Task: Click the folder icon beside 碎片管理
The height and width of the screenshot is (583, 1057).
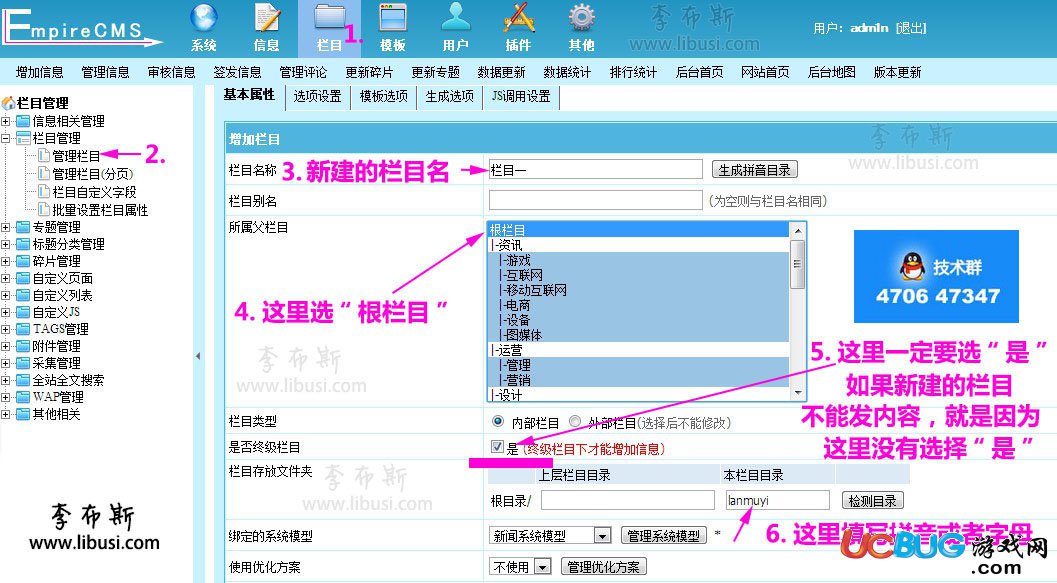Action: pos(24,261)
